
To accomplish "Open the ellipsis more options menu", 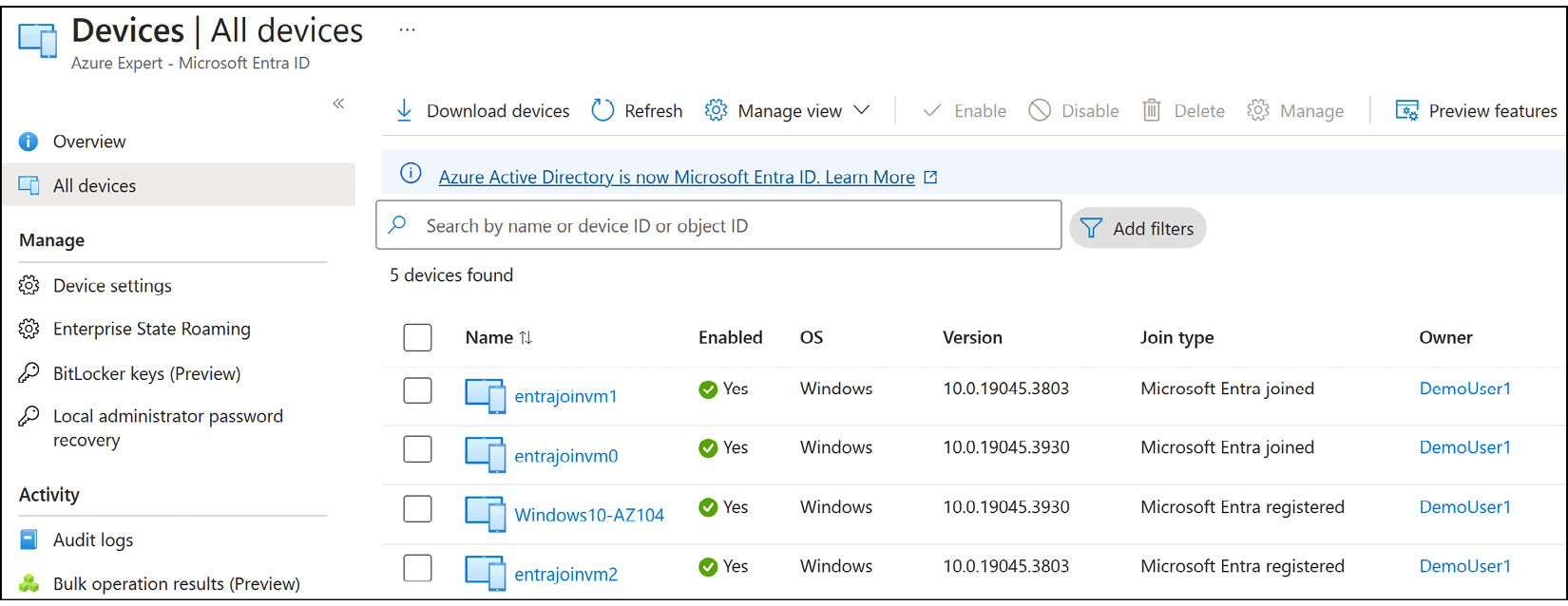I will (x=407, y=29).
